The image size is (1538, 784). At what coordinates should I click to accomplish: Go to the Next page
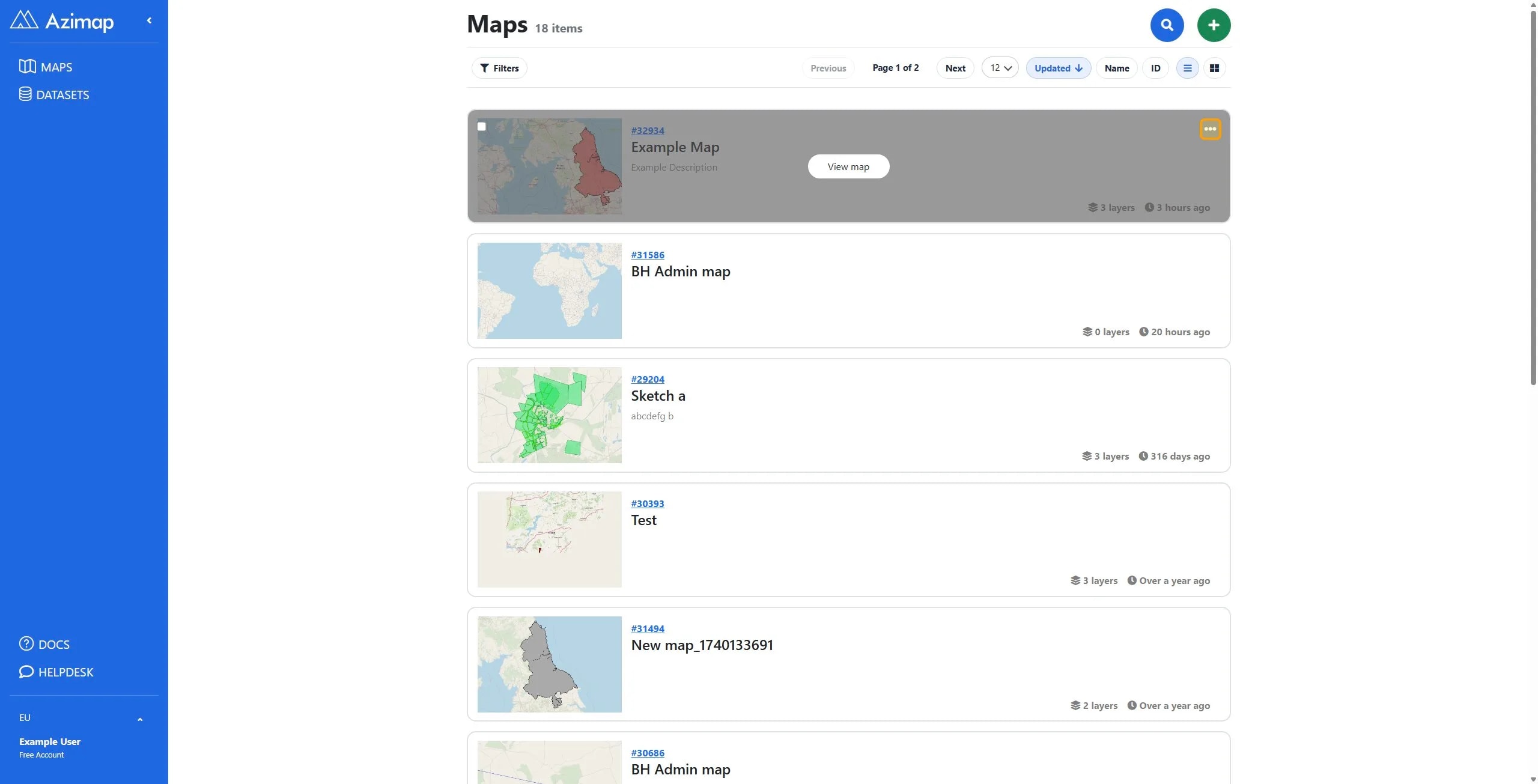pyautogui.click(x=955, y=68)
